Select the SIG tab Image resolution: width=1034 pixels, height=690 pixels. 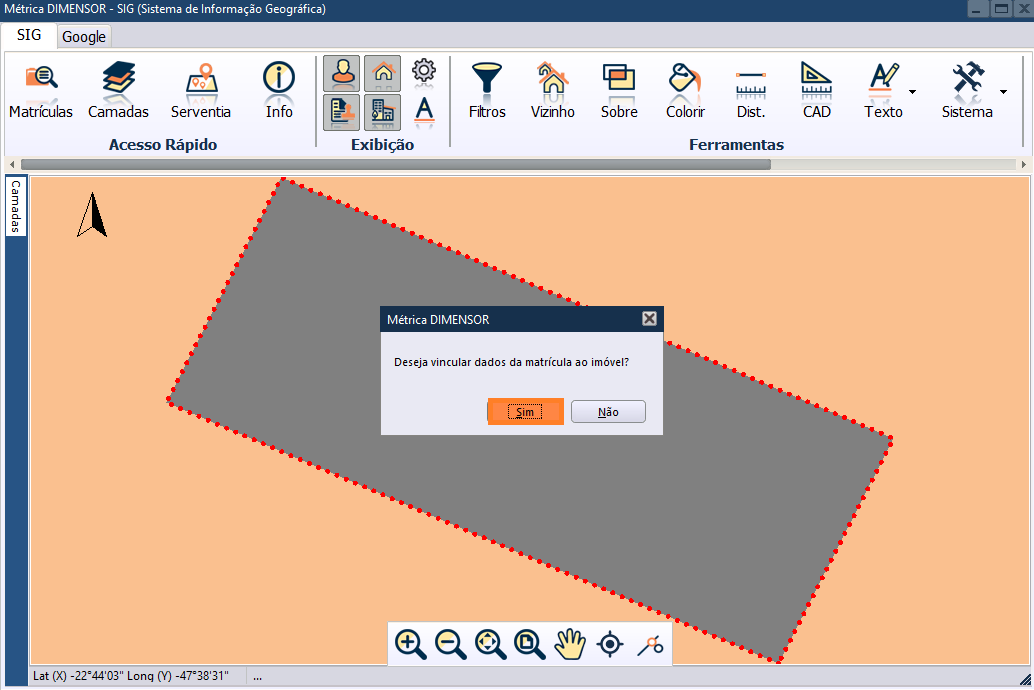[29, 35]
